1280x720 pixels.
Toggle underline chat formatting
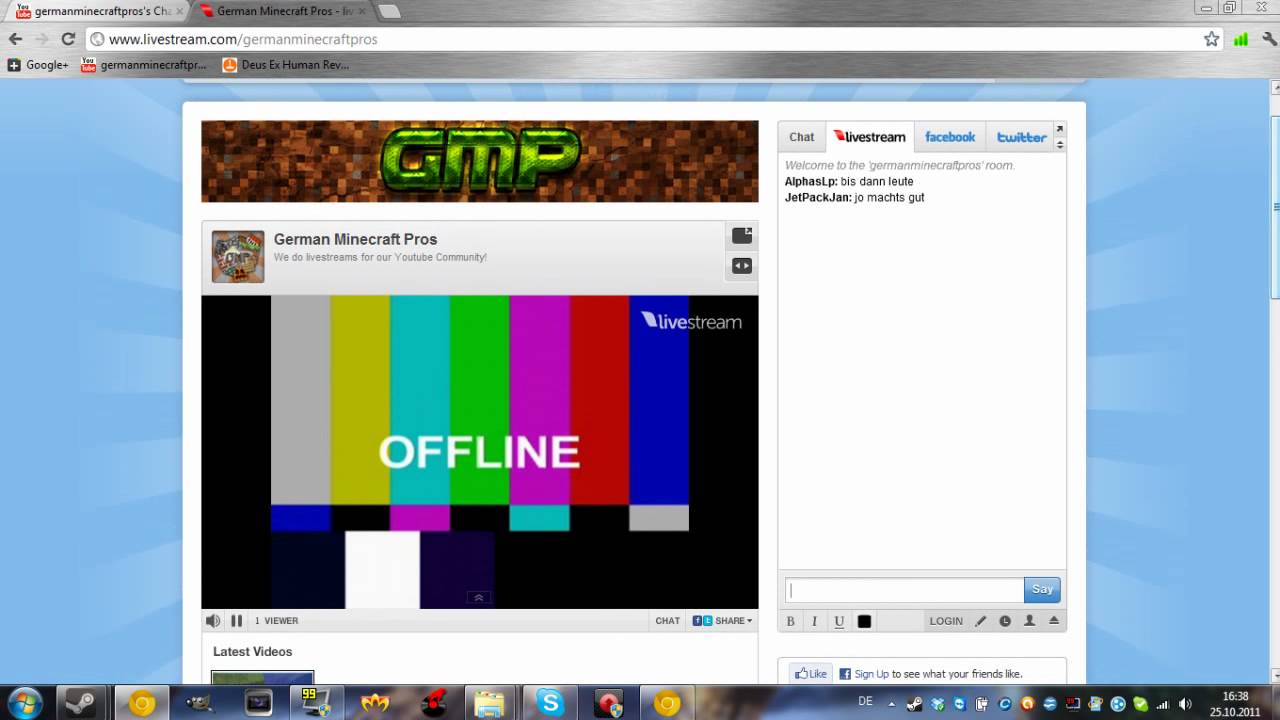point(839,621)
